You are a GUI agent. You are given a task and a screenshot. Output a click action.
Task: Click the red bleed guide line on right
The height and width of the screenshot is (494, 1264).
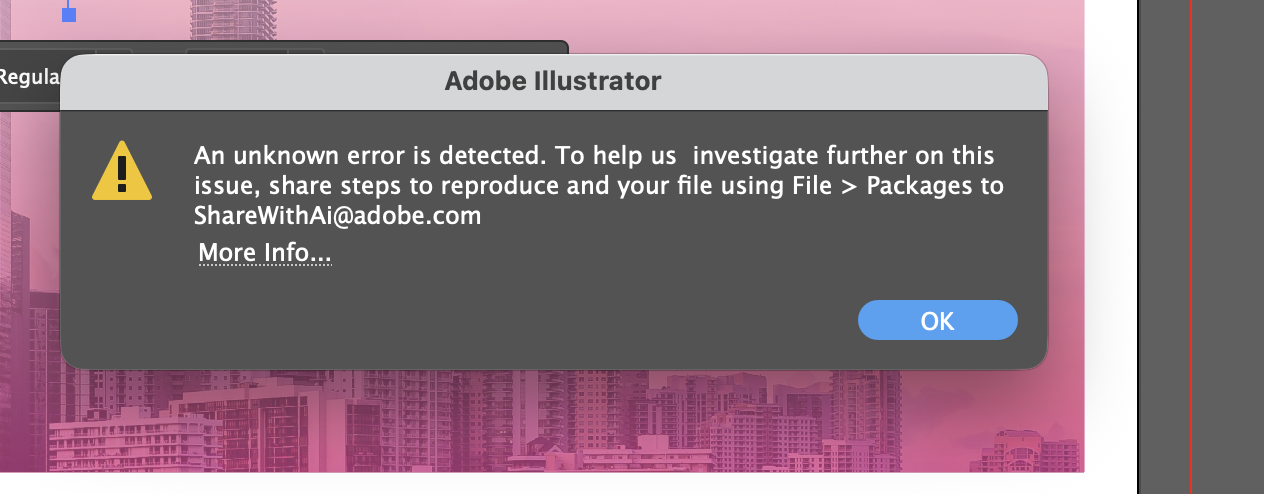1190,250
